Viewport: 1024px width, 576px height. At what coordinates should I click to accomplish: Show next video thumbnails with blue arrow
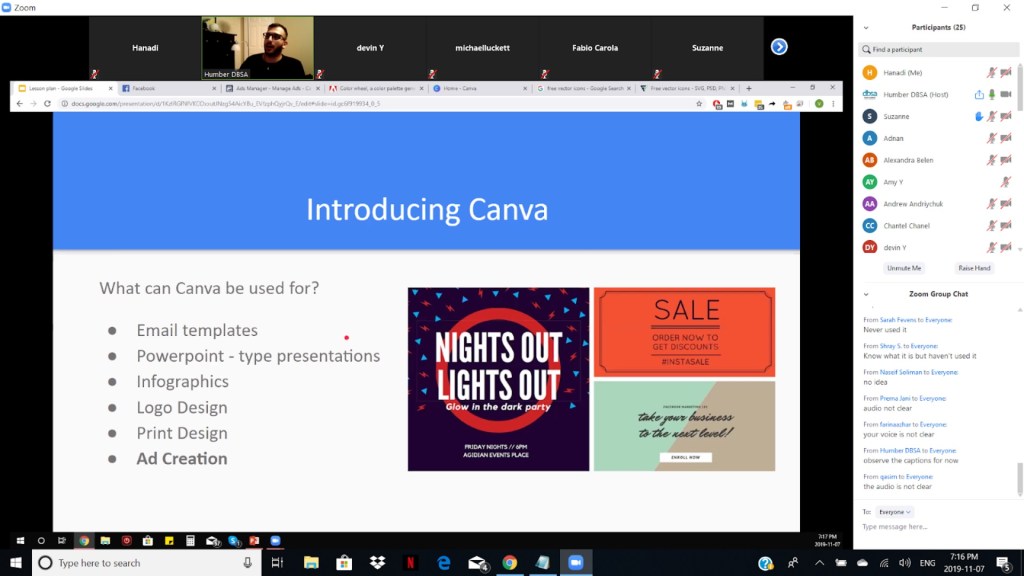[779, 47]
